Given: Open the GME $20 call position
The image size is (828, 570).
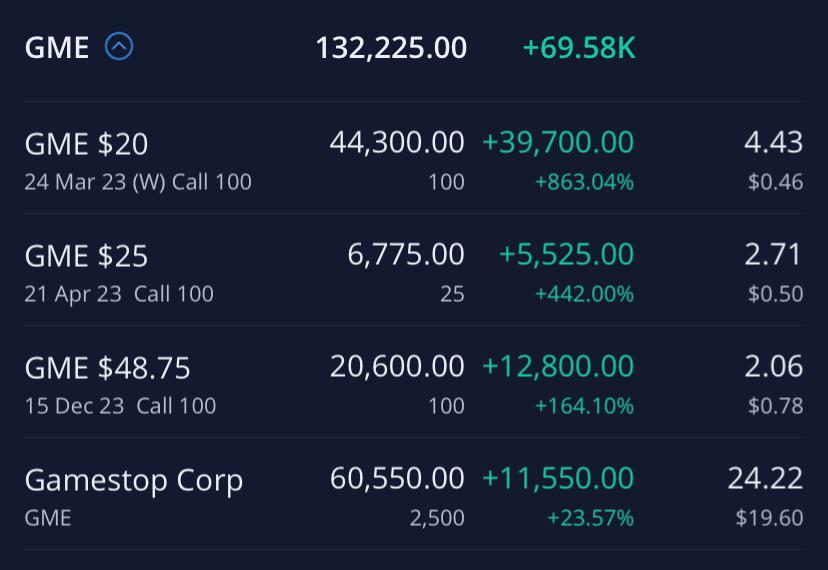Looking at the screenshot, I should tap(86, 144).
